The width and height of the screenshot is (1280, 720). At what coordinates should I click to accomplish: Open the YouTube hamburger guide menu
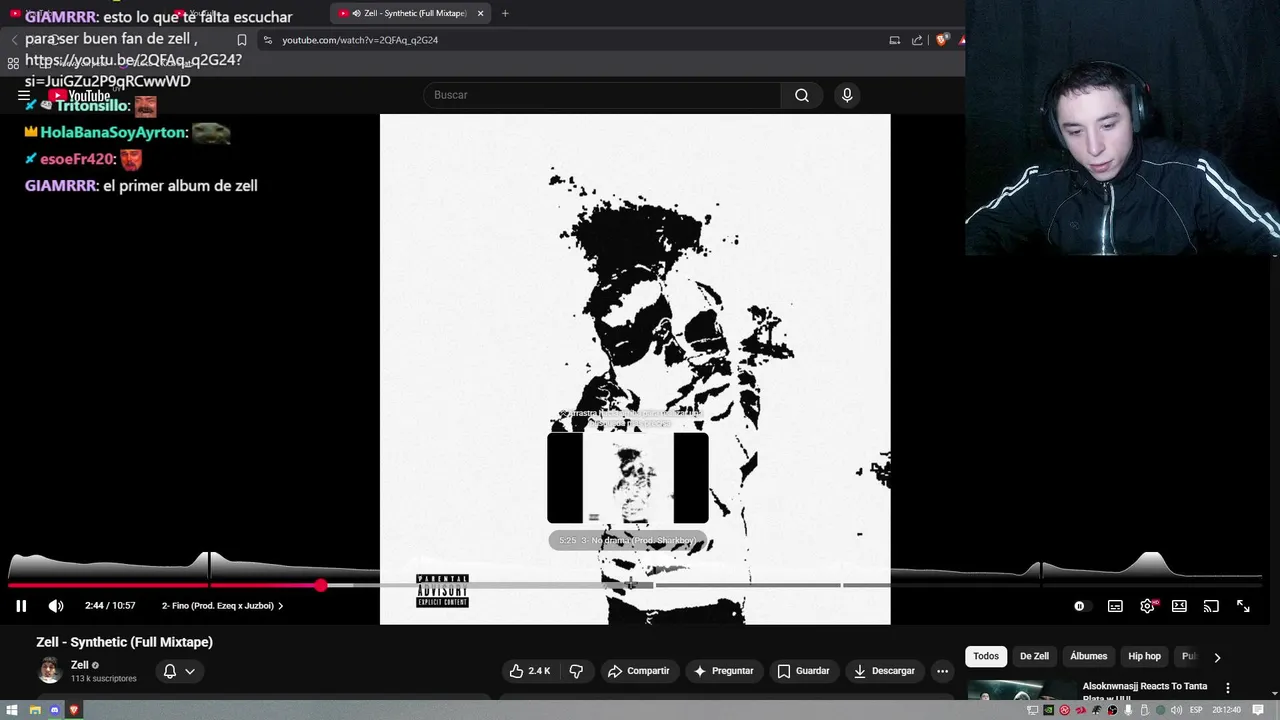pos(23,96)
